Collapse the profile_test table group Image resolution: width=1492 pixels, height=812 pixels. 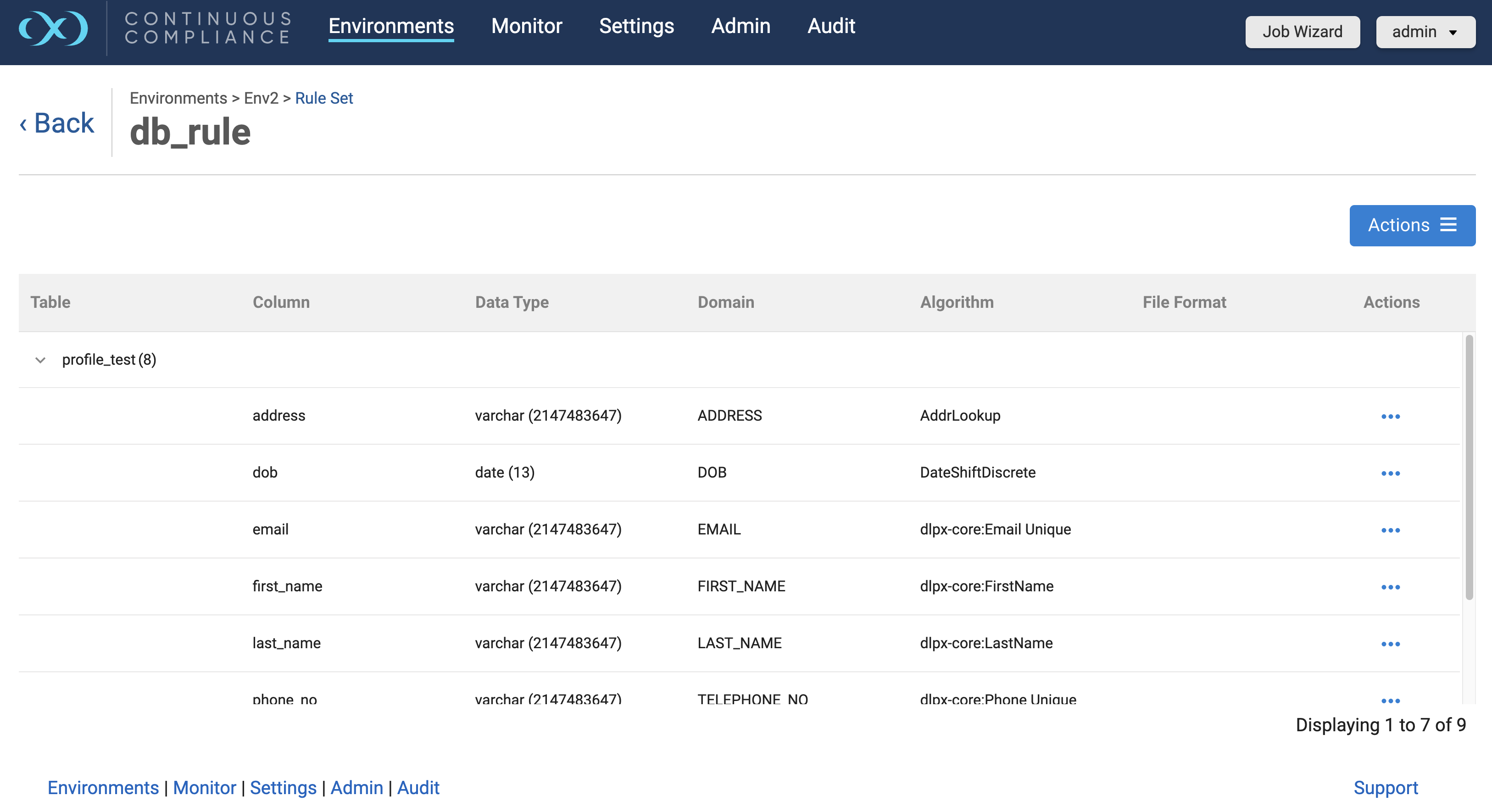point(40,360)
